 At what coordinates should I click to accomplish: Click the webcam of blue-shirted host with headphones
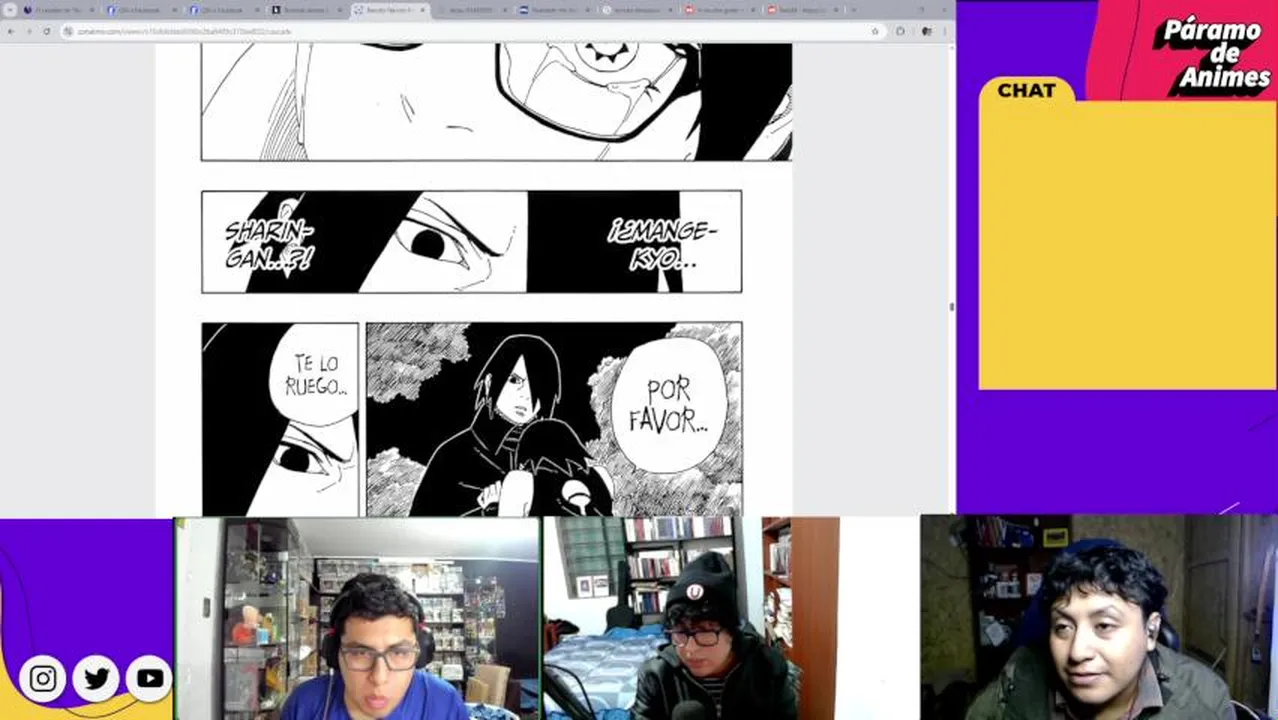(x=357, y=618)
